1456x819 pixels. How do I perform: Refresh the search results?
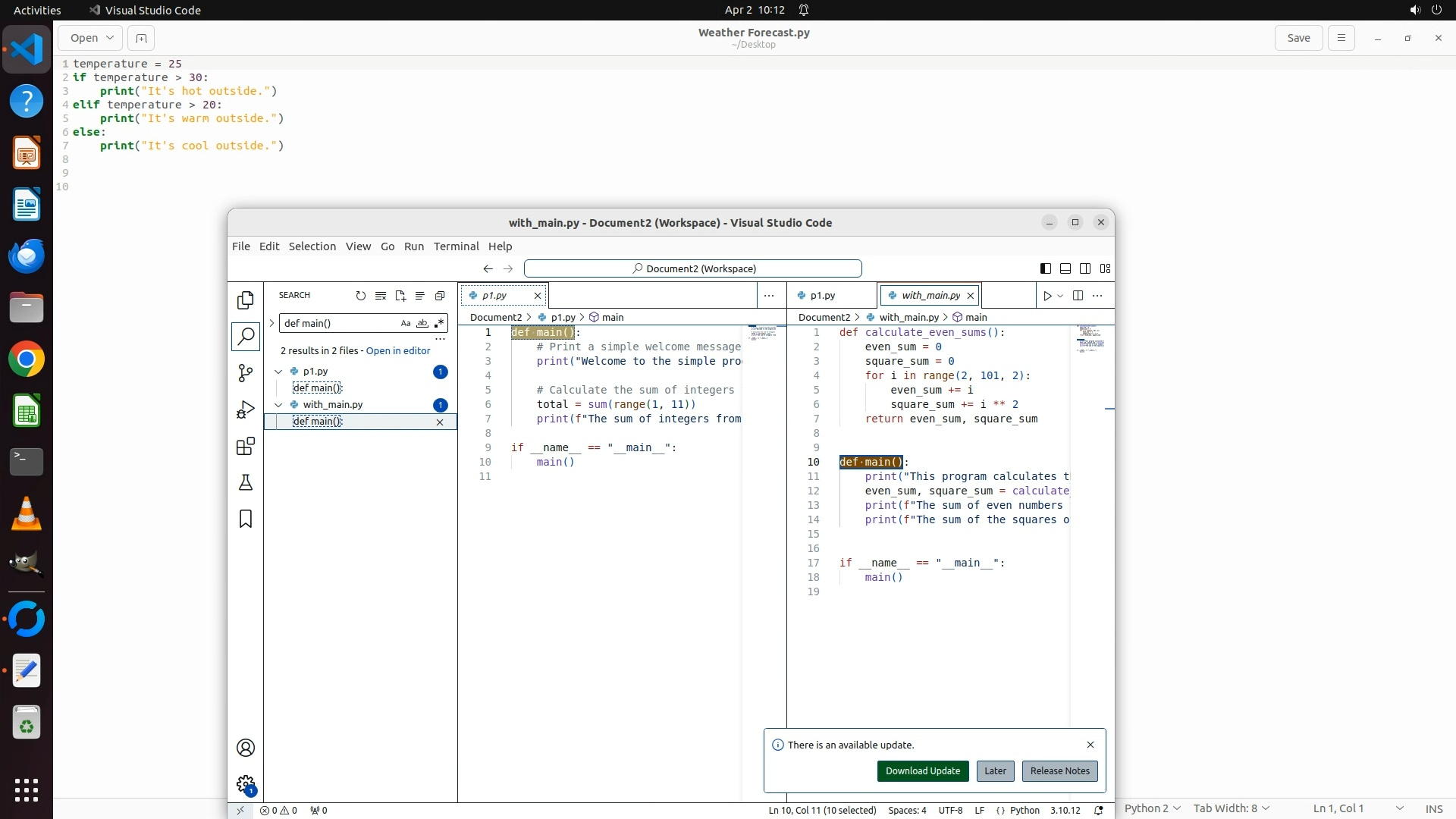[x=361, y=296]
